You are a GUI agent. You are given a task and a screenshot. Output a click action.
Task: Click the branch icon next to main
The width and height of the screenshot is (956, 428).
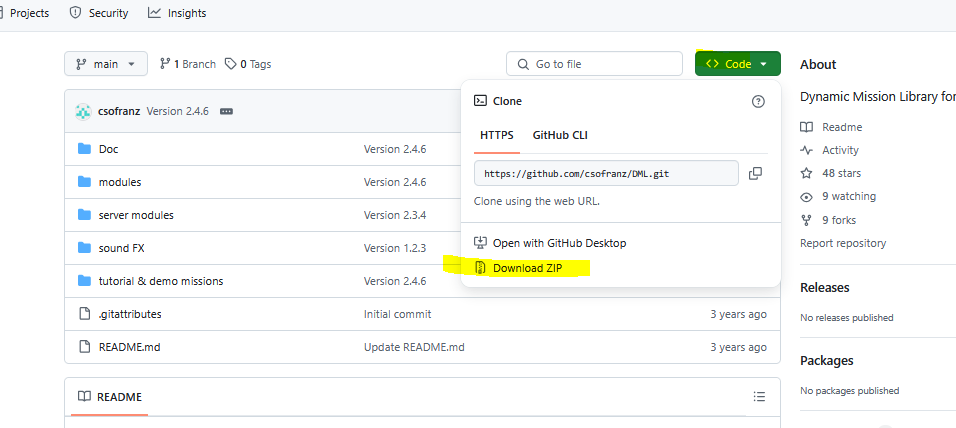click(80, 64)
